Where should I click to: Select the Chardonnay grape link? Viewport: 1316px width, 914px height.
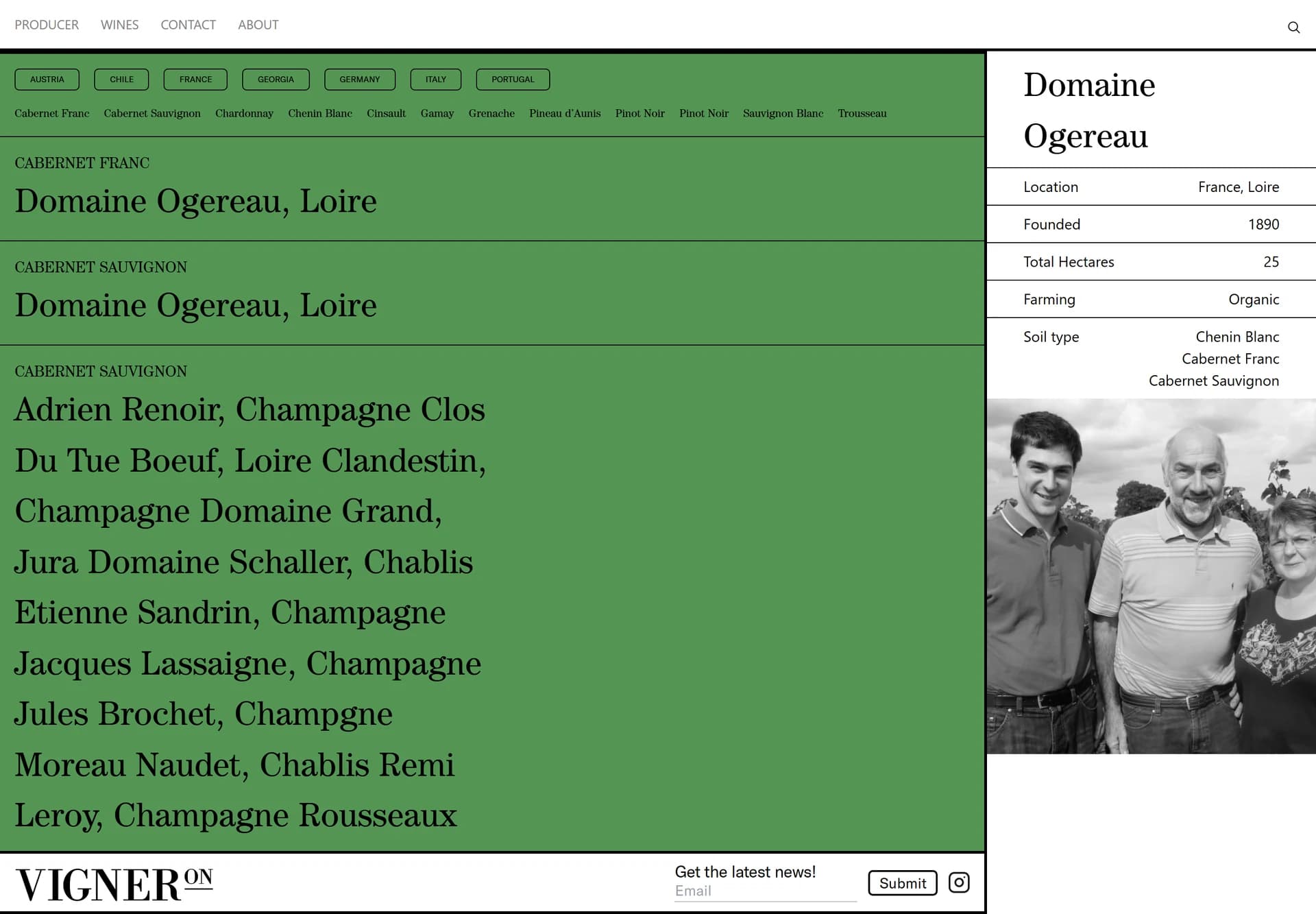[244, 113]
